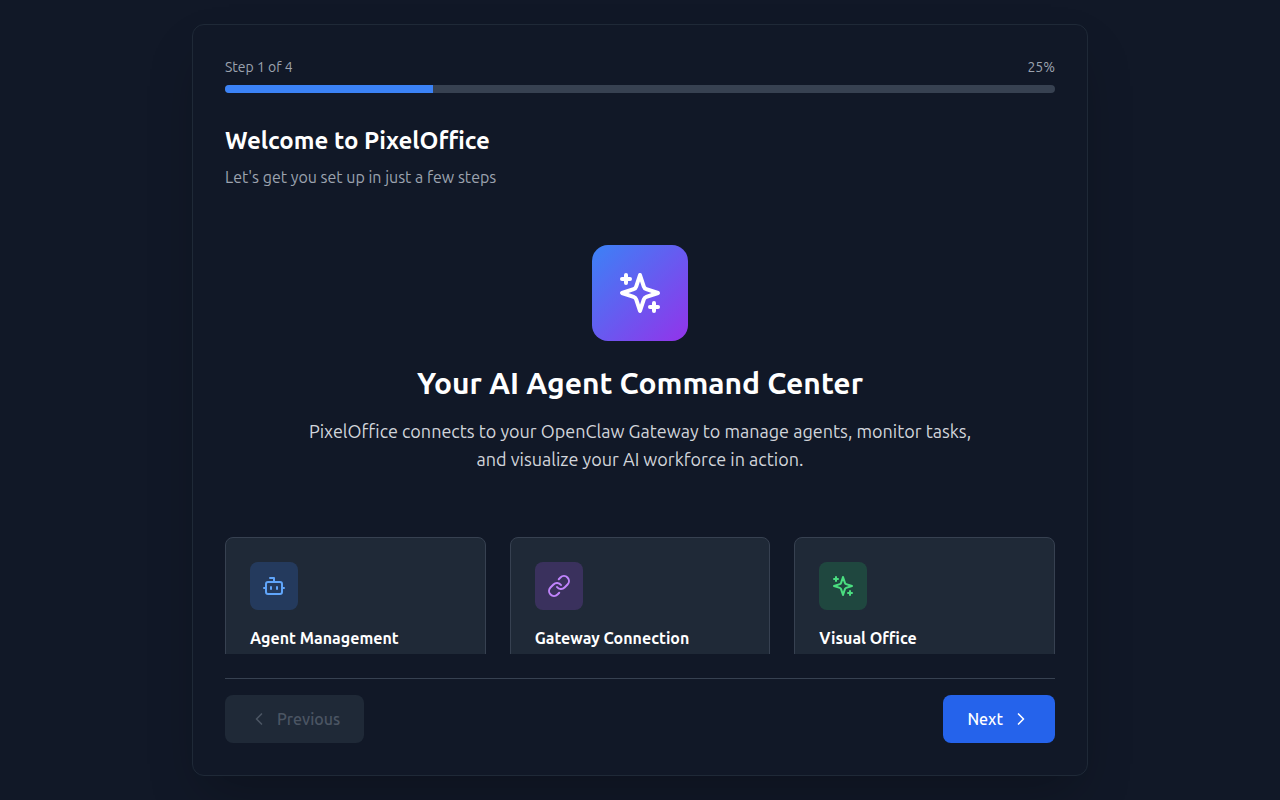Image resolution: width=1280 pixels, height=800 pixels.
Task: Click the 25% progress percentage text
Action: coord(1040,67)
